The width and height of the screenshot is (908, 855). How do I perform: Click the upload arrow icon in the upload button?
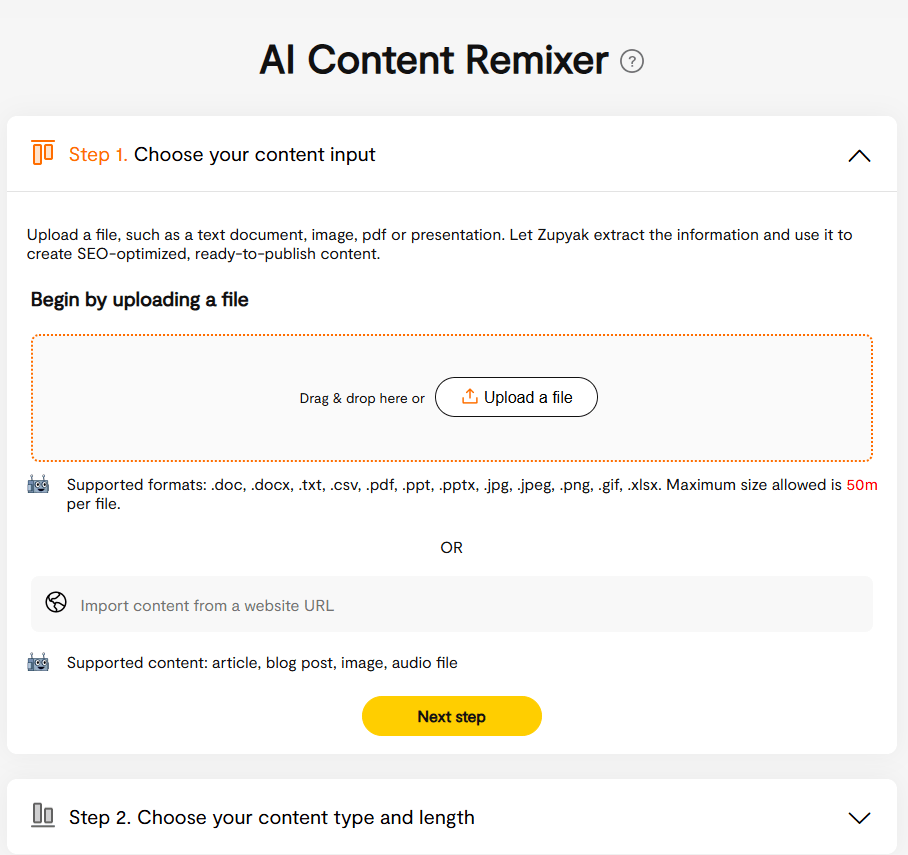pyautogui.click(x=468, y=396)
